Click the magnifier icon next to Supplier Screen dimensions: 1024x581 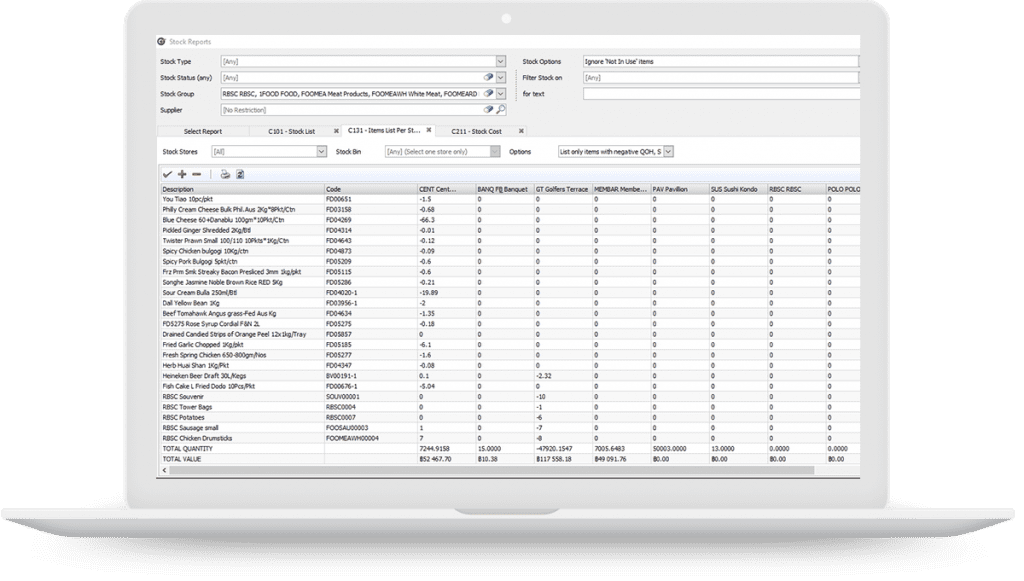502,108
